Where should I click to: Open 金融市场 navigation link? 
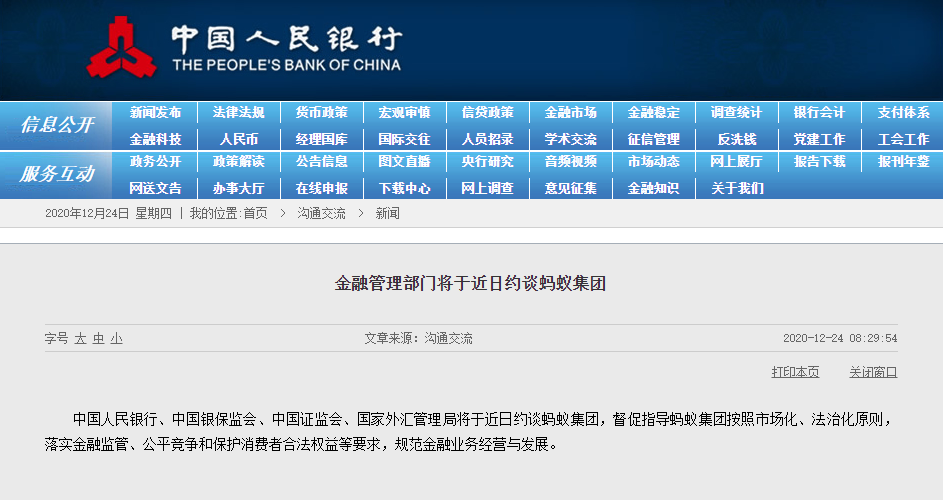pyautogui.click(x=570, y=113)
